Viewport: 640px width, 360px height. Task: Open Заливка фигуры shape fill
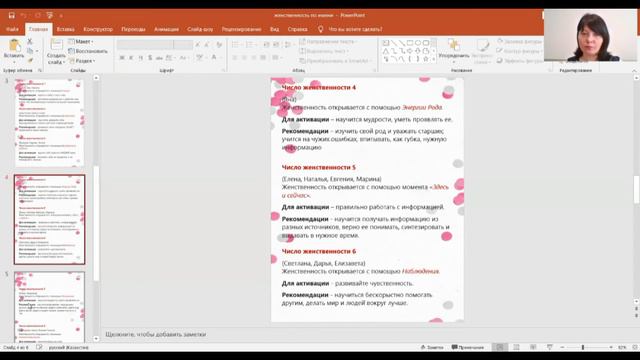520,42
